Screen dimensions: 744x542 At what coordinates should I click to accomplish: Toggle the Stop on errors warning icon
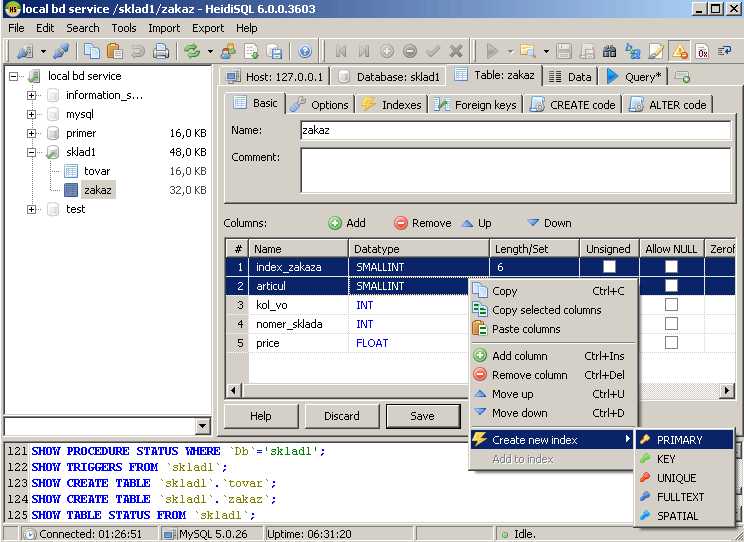point(679,51)
